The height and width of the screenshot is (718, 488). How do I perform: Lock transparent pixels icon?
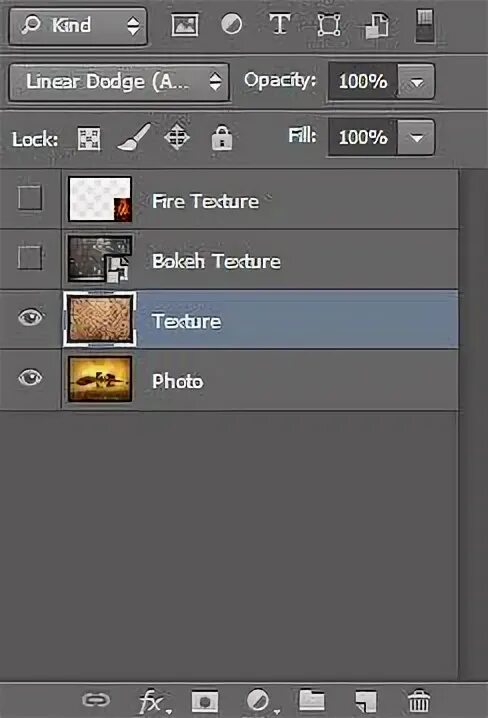(x=89, y=139)
